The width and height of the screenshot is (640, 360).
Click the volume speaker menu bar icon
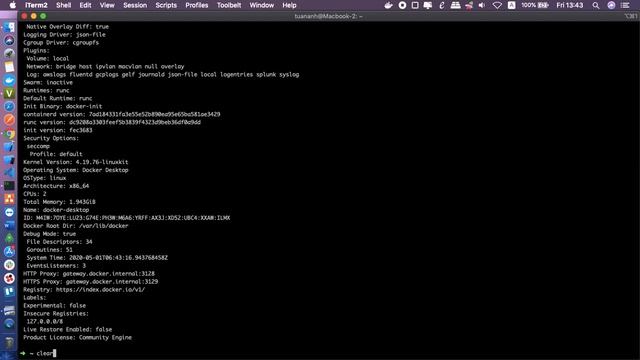[482, 5]
